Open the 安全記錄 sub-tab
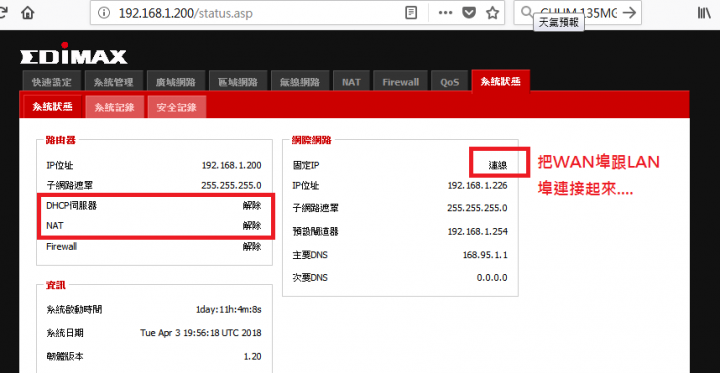Image resolution: width=720 pixels, height=373 pixels. pyautogui.click(x=177, y=107)
